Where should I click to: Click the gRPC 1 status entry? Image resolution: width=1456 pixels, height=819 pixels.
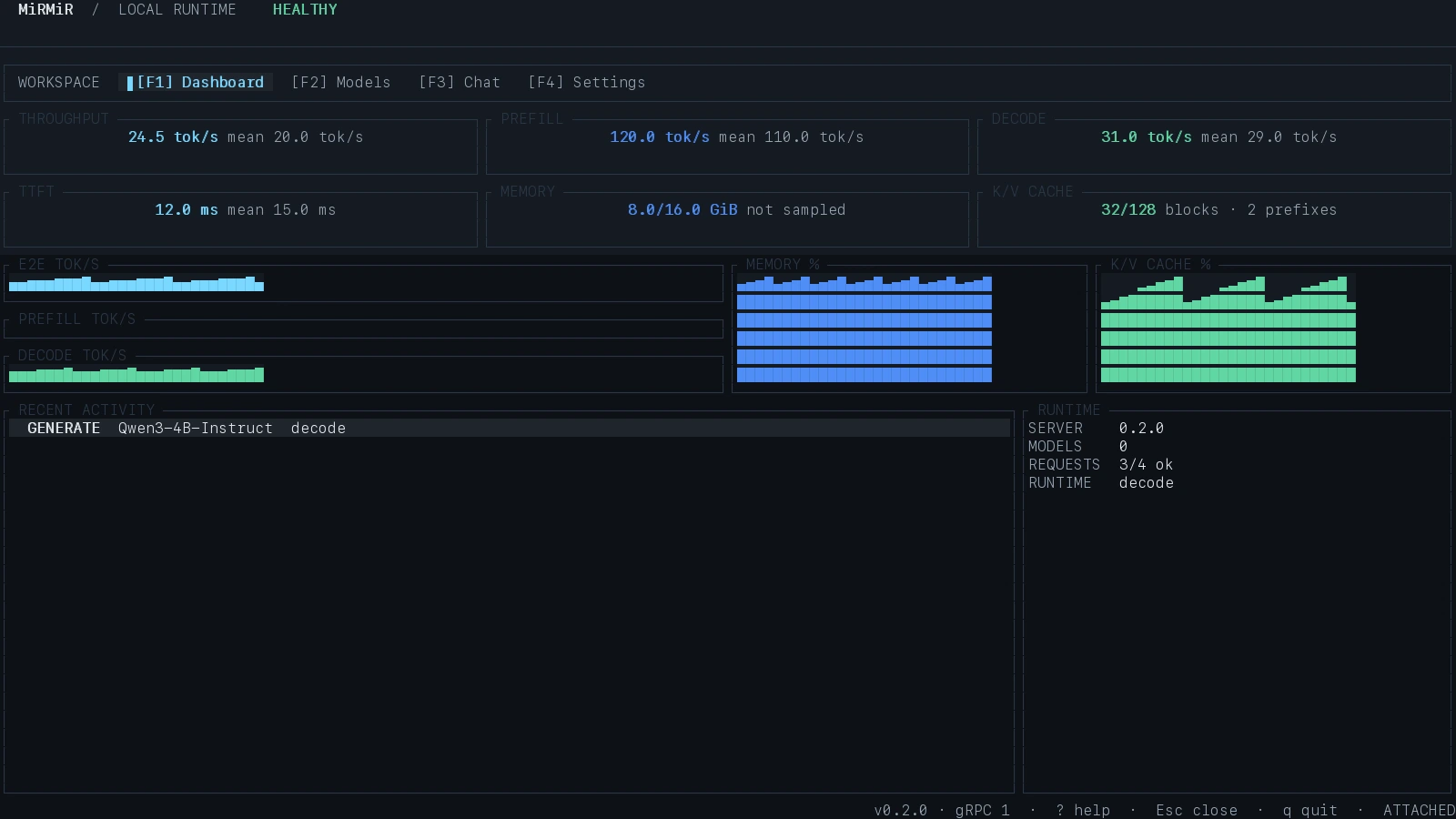[983, 810]
